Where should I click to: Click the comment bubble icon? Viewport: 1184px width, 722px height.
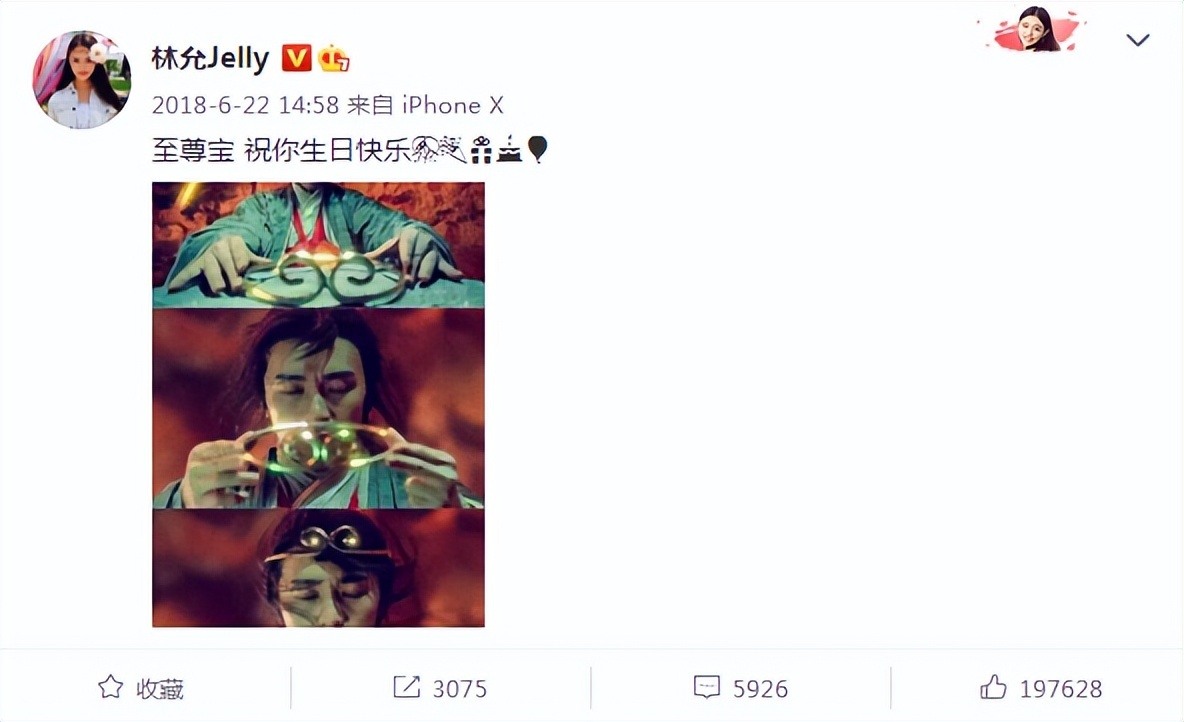click(707, 687)
